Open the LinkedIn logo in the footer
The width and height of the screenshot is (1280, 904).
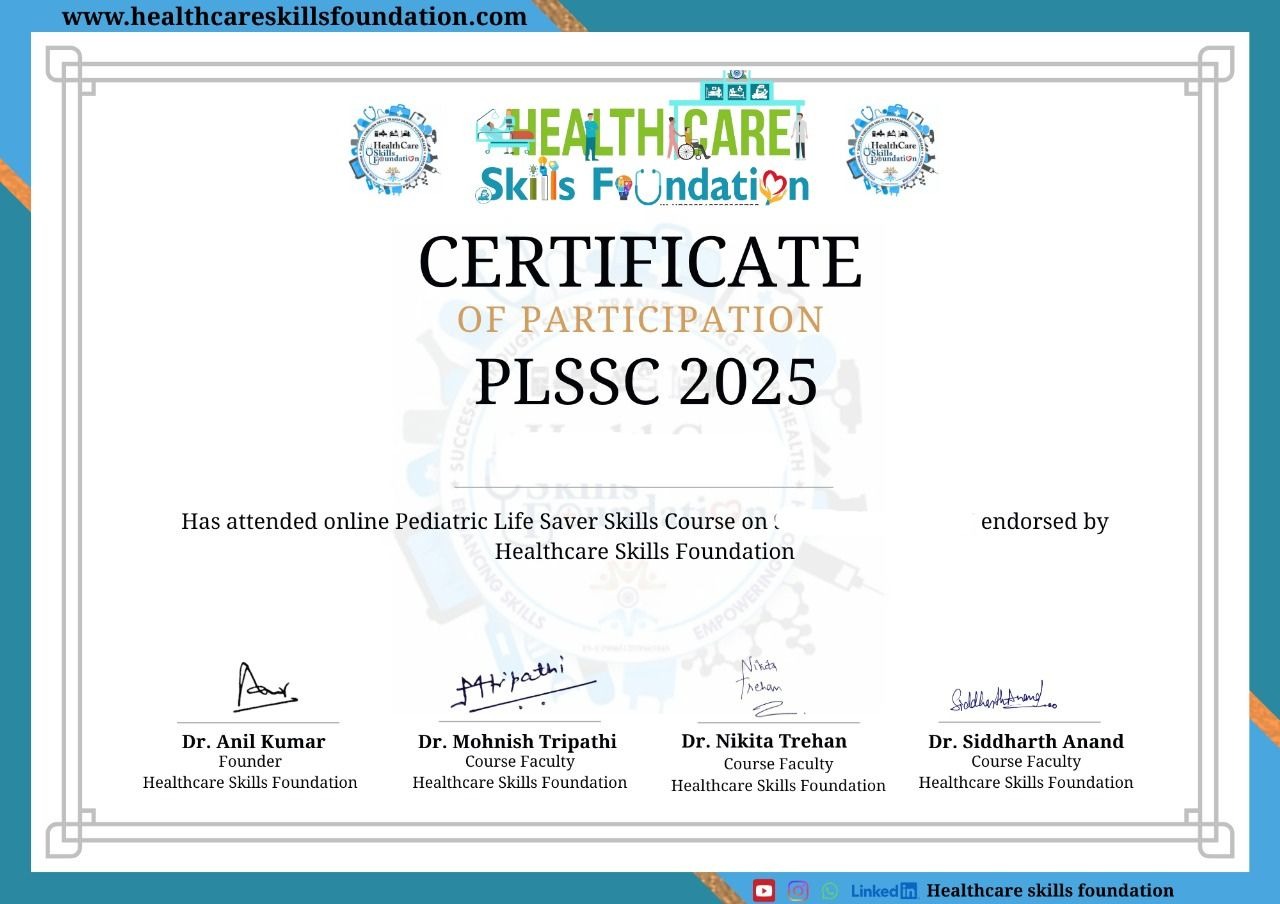(x=884, y=890)
